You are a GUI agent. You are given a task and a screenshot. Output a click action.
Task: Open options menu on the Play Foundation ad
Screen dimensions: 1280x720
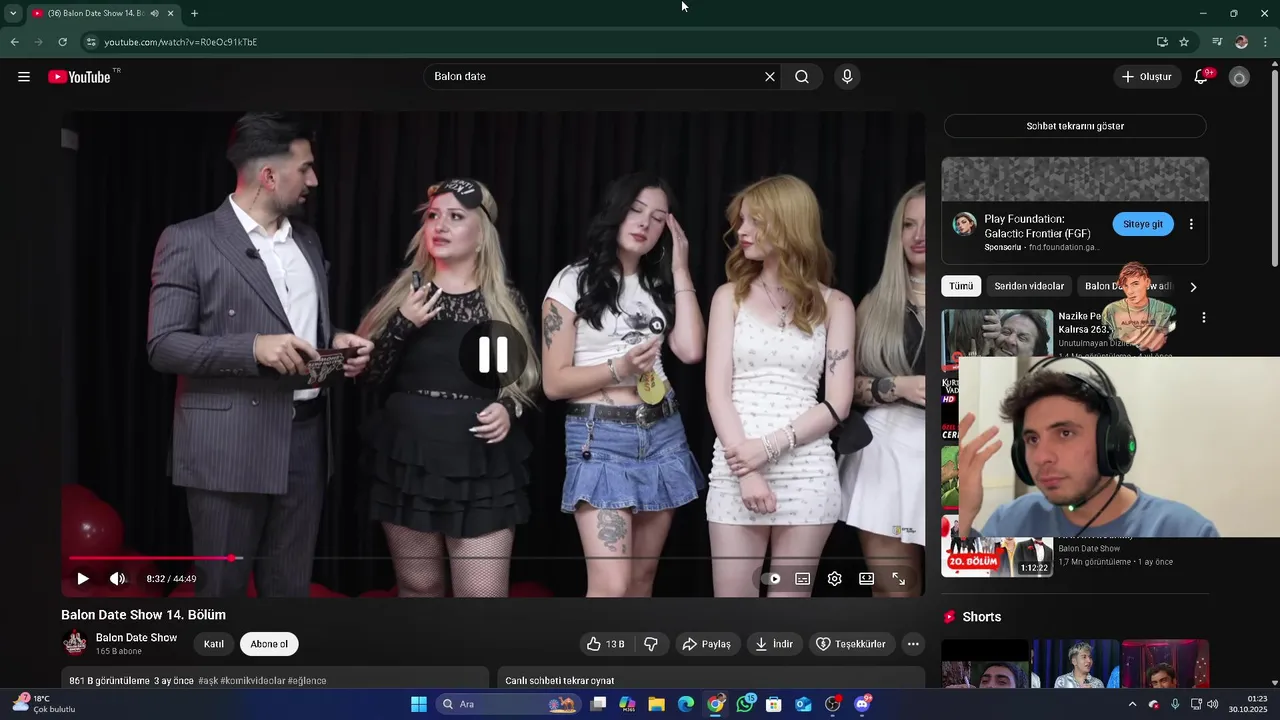(1191, 224)
